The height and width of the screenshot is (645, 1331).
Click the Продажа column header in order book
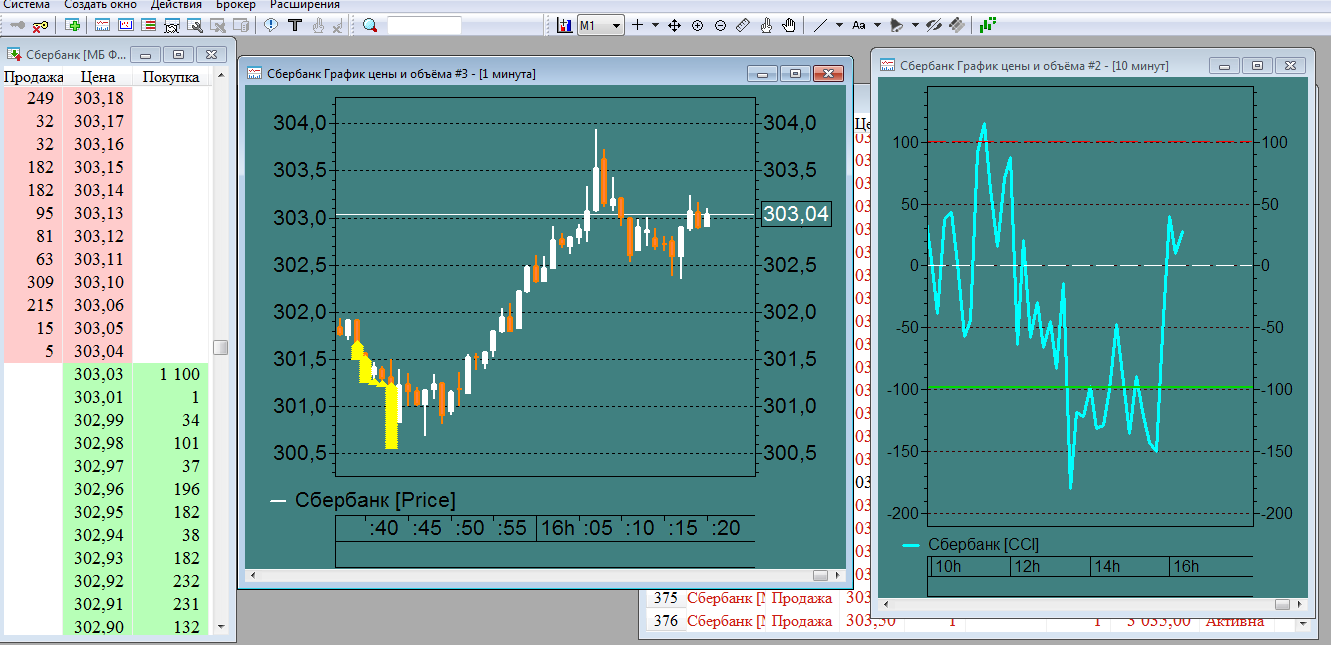[33, 77]
